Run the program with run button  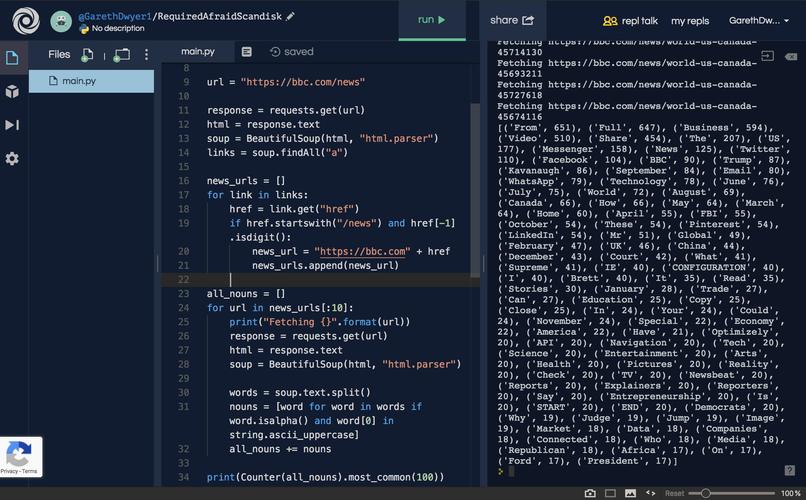click(x=432, y=20)
